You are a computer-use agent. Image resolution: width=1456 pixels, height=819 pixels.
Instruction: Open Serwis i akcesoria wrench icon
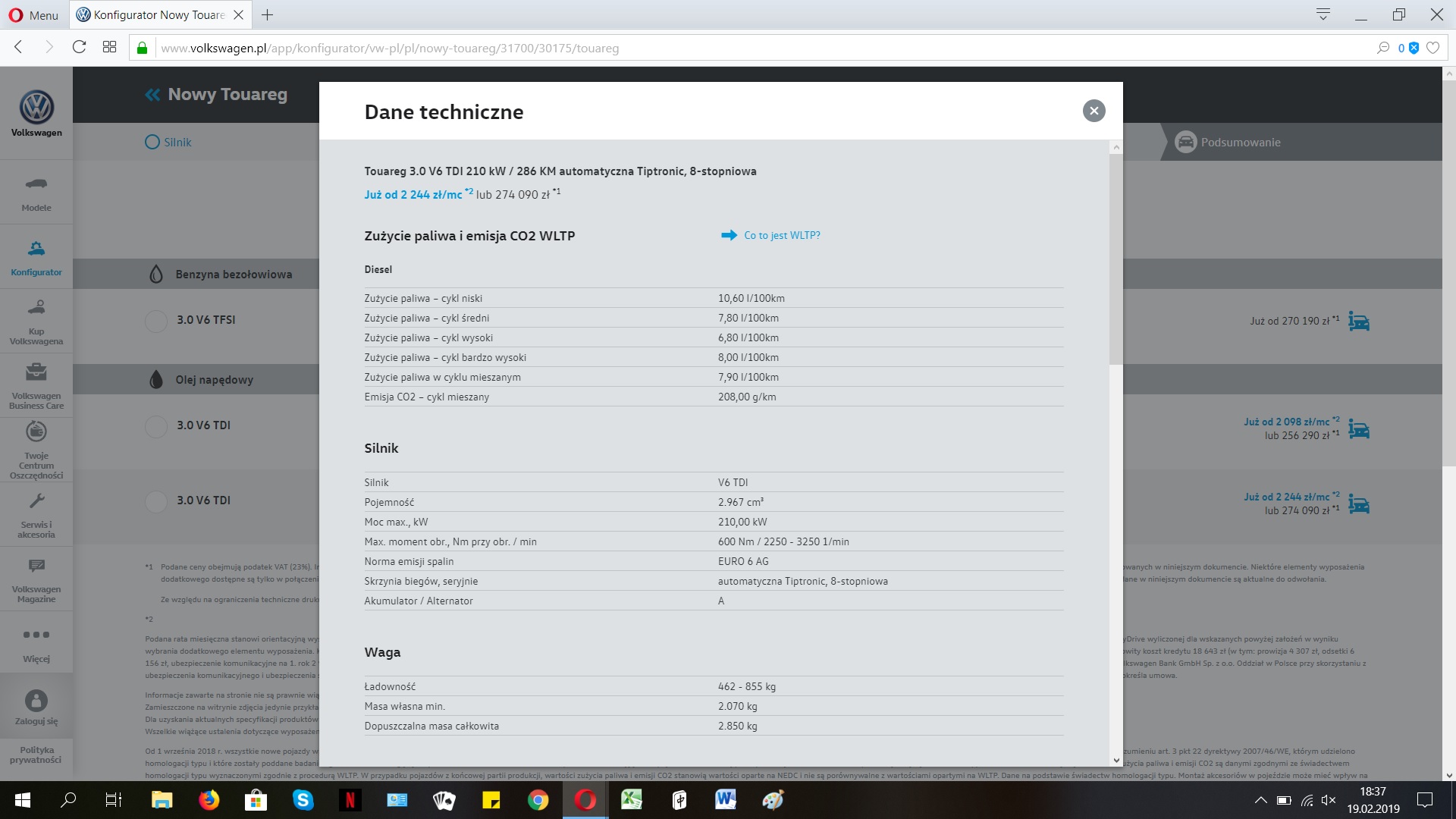tap(36, 501)
